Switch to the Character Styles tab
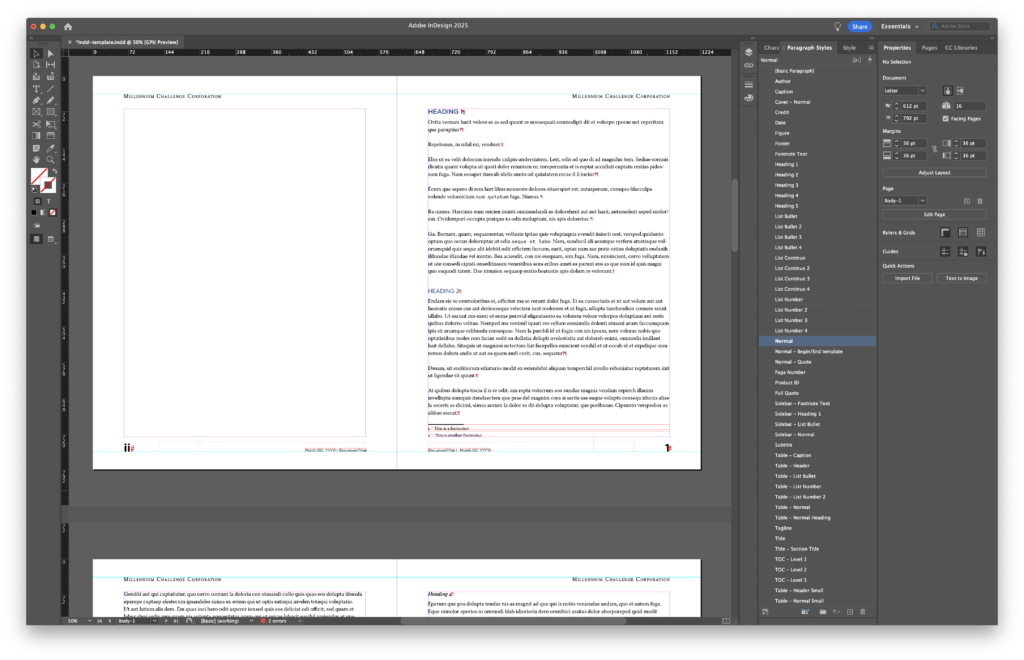Image resolution: width=1024 pixels, height=660 pixels. point(771,48)
